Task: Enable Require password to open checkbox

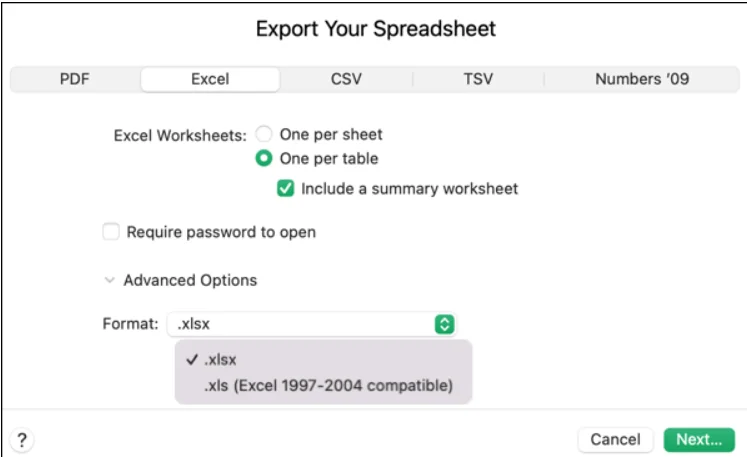Action: [111, 232]
